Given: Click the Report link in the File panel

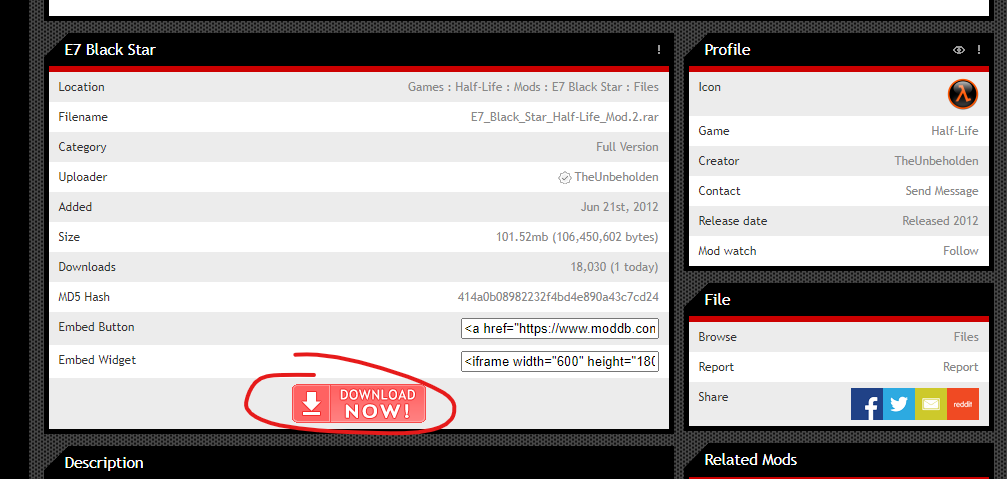Looking at the screenshot, I should coord(961,367).
